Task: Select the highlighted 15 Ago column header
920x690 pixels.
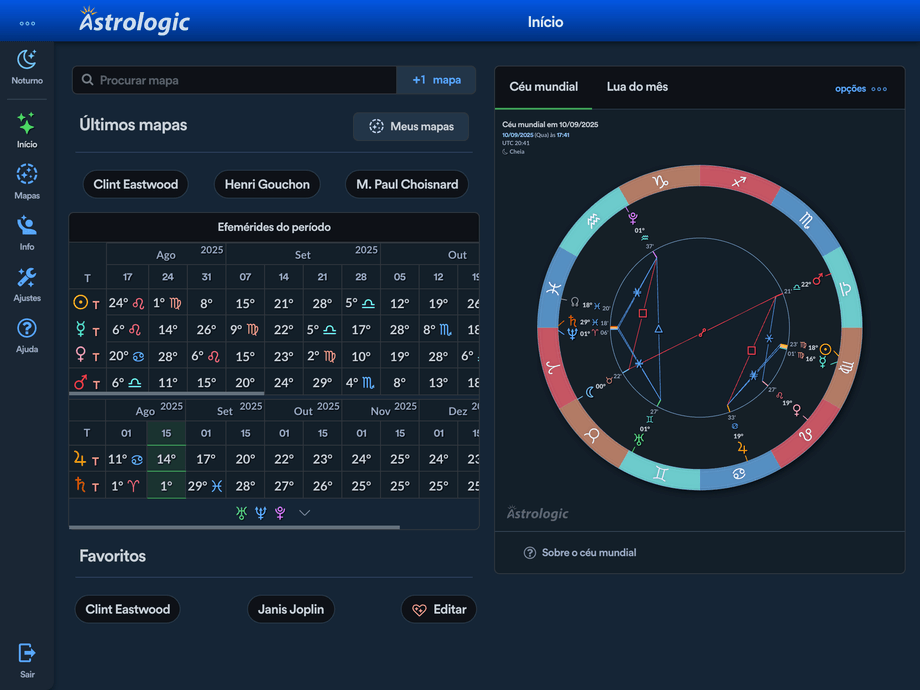Action: [166, 433]
